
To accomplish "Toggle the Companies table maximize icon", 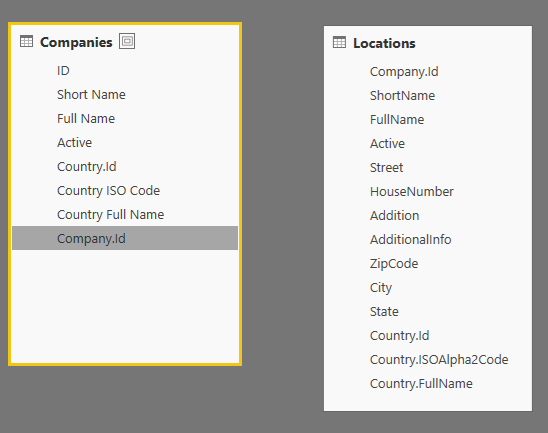I will (127, 41).
